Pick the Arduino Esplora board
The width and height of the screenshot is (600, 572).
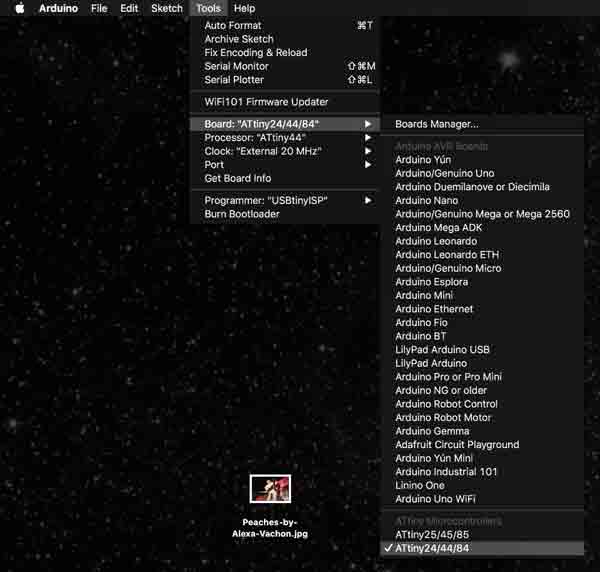(483, 282)
